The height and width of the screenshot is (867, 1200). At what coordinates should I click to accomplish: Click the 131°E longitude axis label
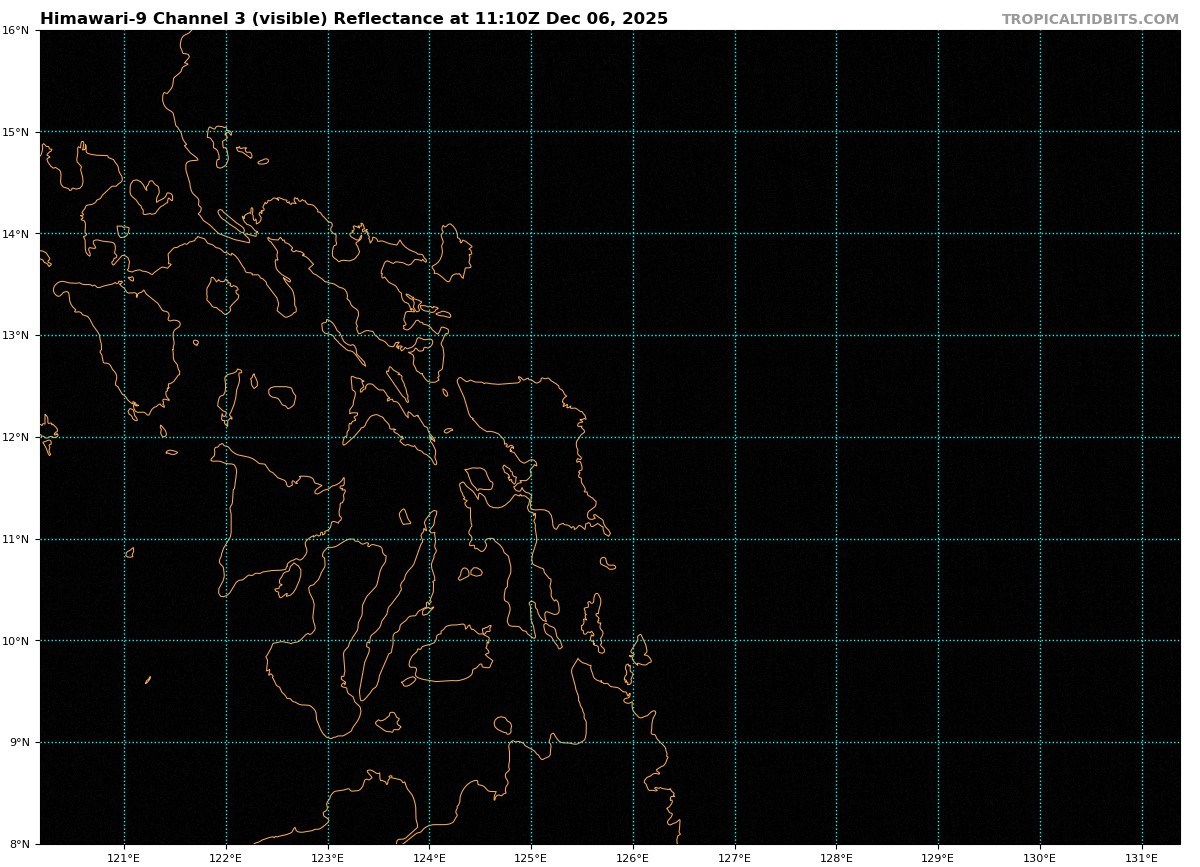[1142, 858]
